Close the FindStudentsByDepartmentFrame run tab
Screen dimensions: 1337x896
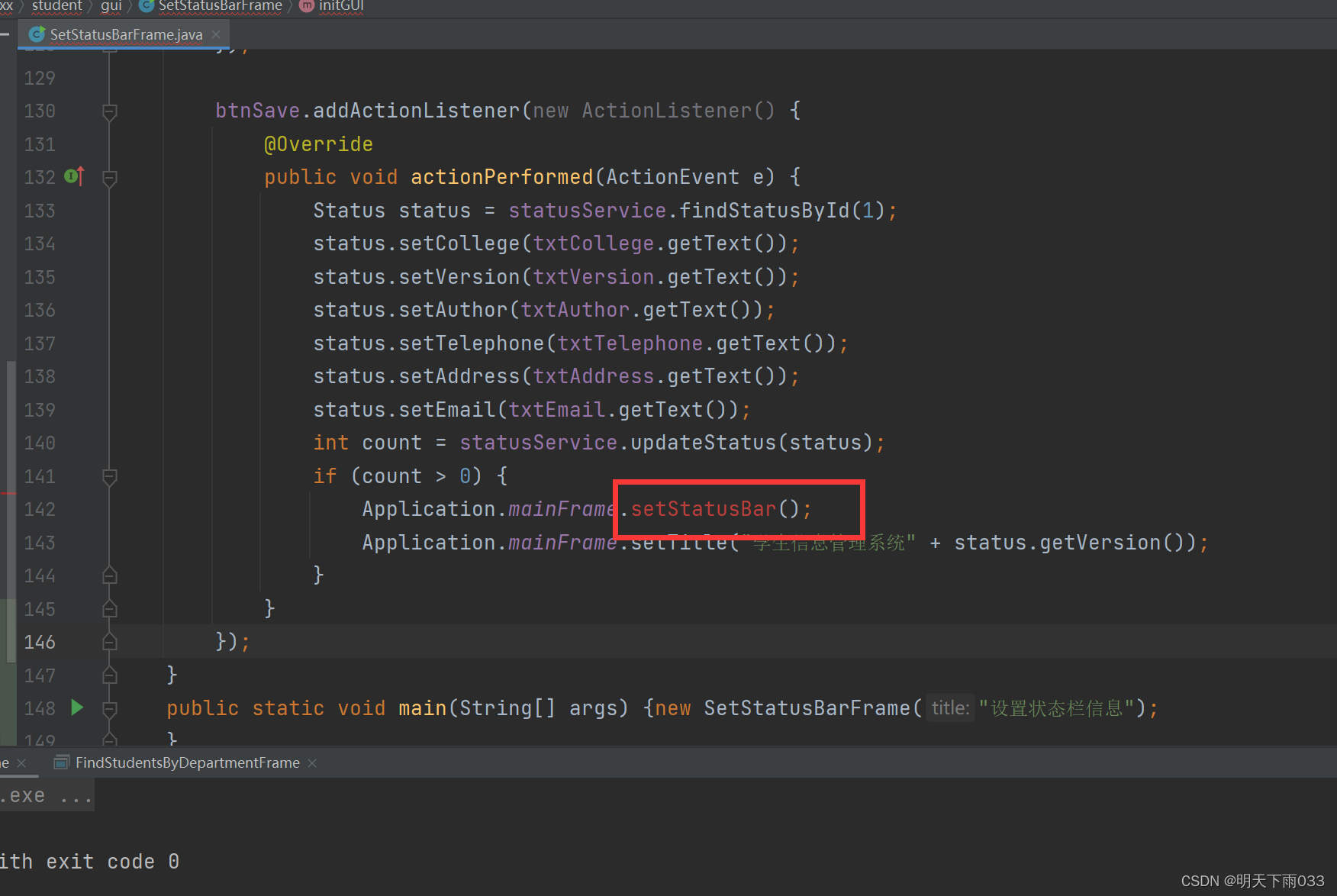click(x=312, y=763)
